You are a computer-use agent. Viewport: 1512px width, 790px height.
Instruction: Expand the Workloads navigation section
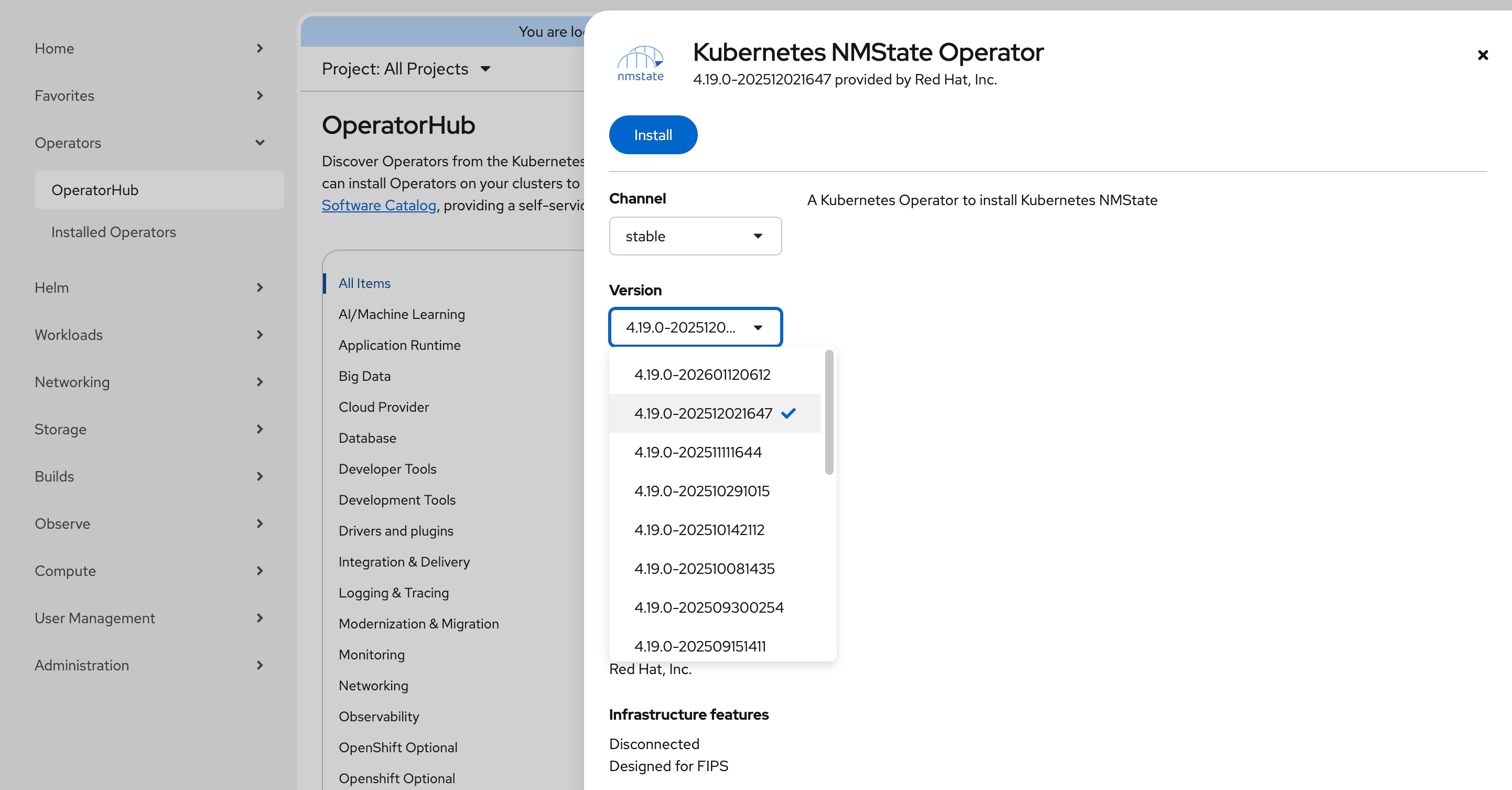(150, 335)
